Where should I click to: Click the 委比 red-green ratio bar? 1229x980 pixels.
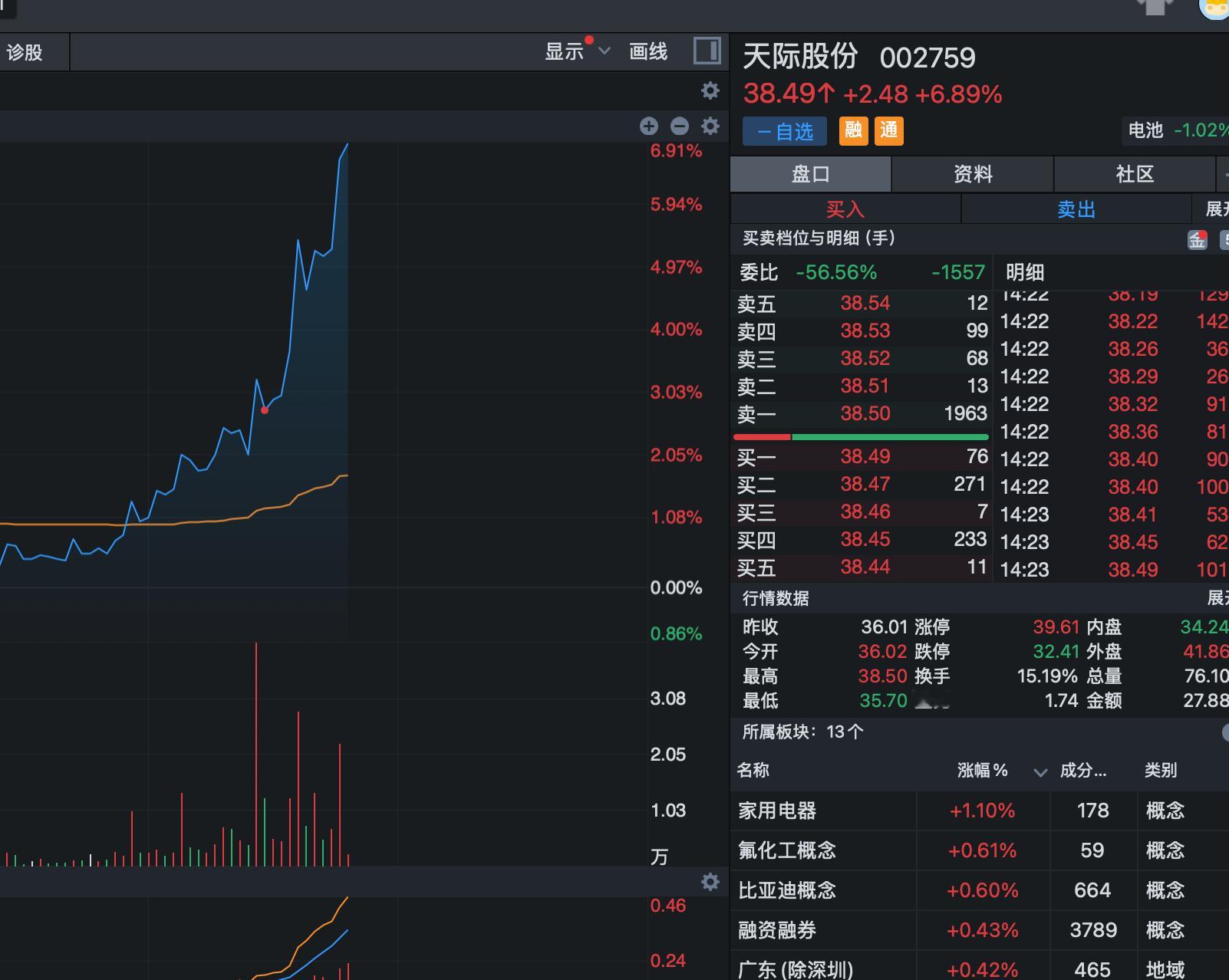(861, 436)
